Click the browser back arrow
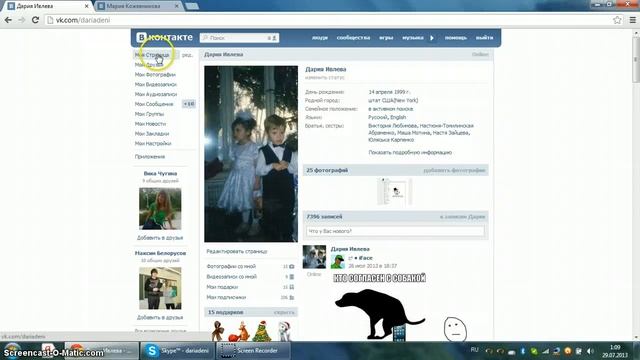Screen dimensions: 640x360 [8, 20]
